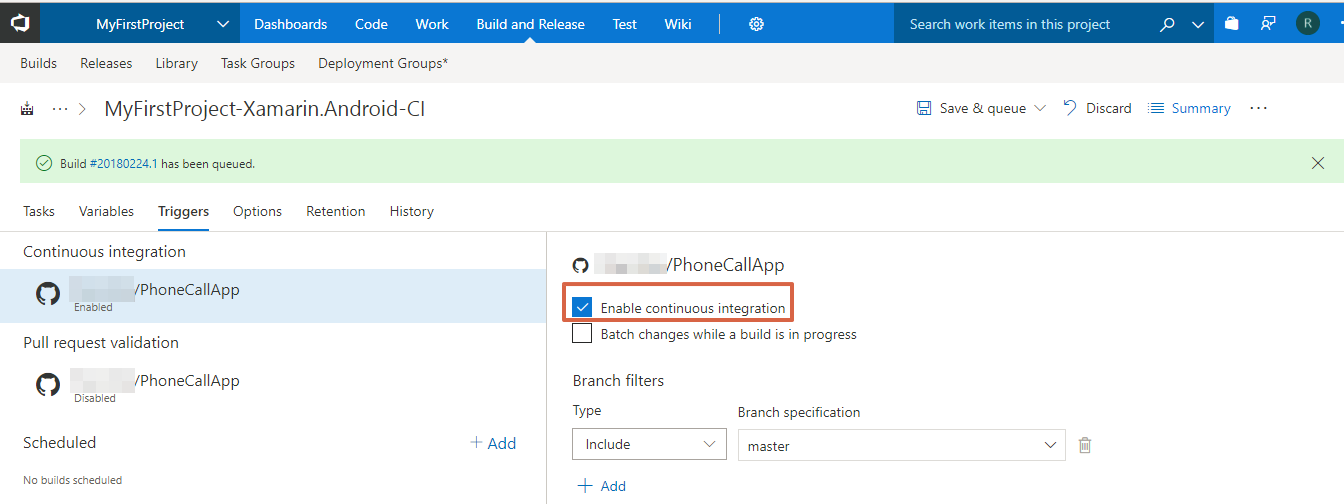This screenshot has height=504, width=1344.
Task: Add a new branch filter
Action: click(x=602, y=486)
